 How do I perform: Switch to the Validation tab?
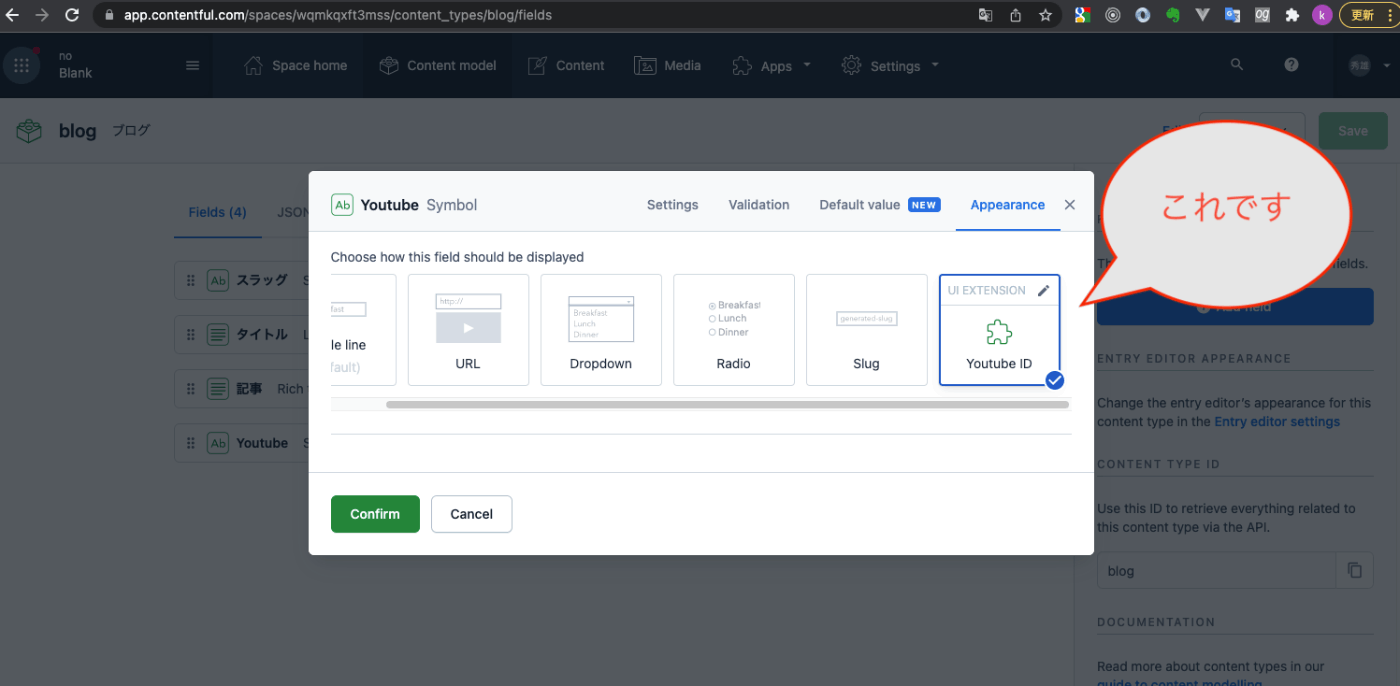759,205
